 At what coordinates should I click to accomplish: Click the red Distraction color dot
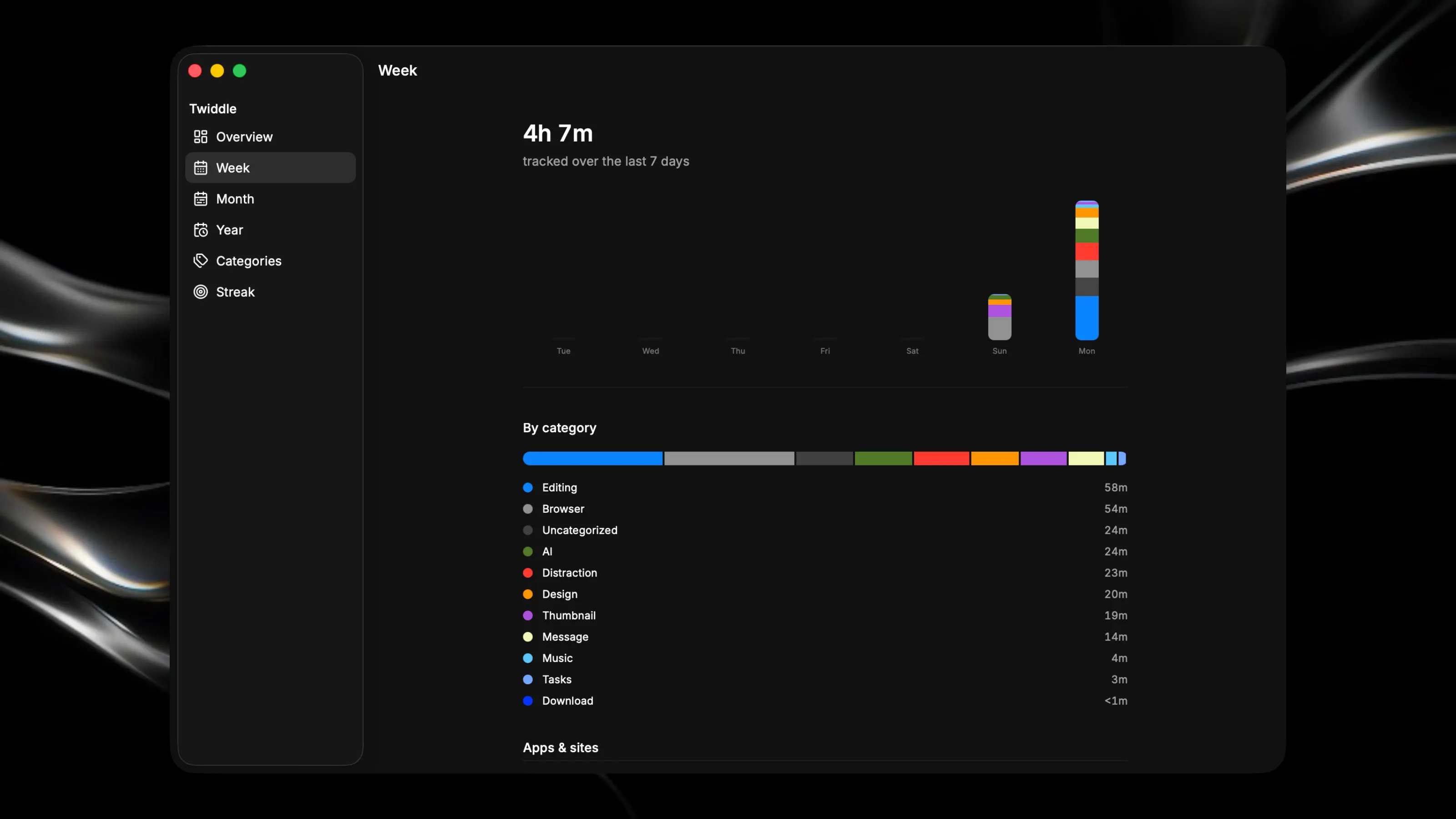point(528,572)
